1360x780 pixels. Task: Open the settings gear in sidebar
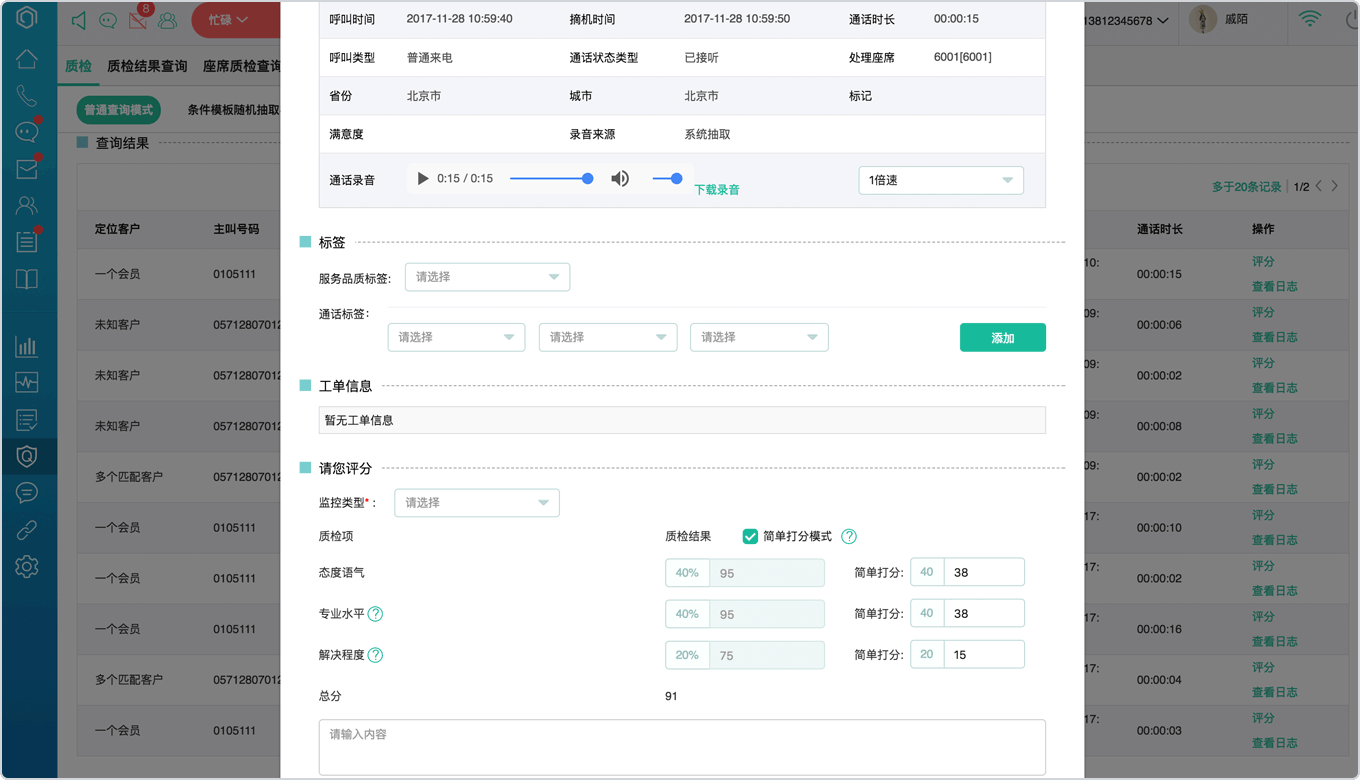tap(27, 567)
